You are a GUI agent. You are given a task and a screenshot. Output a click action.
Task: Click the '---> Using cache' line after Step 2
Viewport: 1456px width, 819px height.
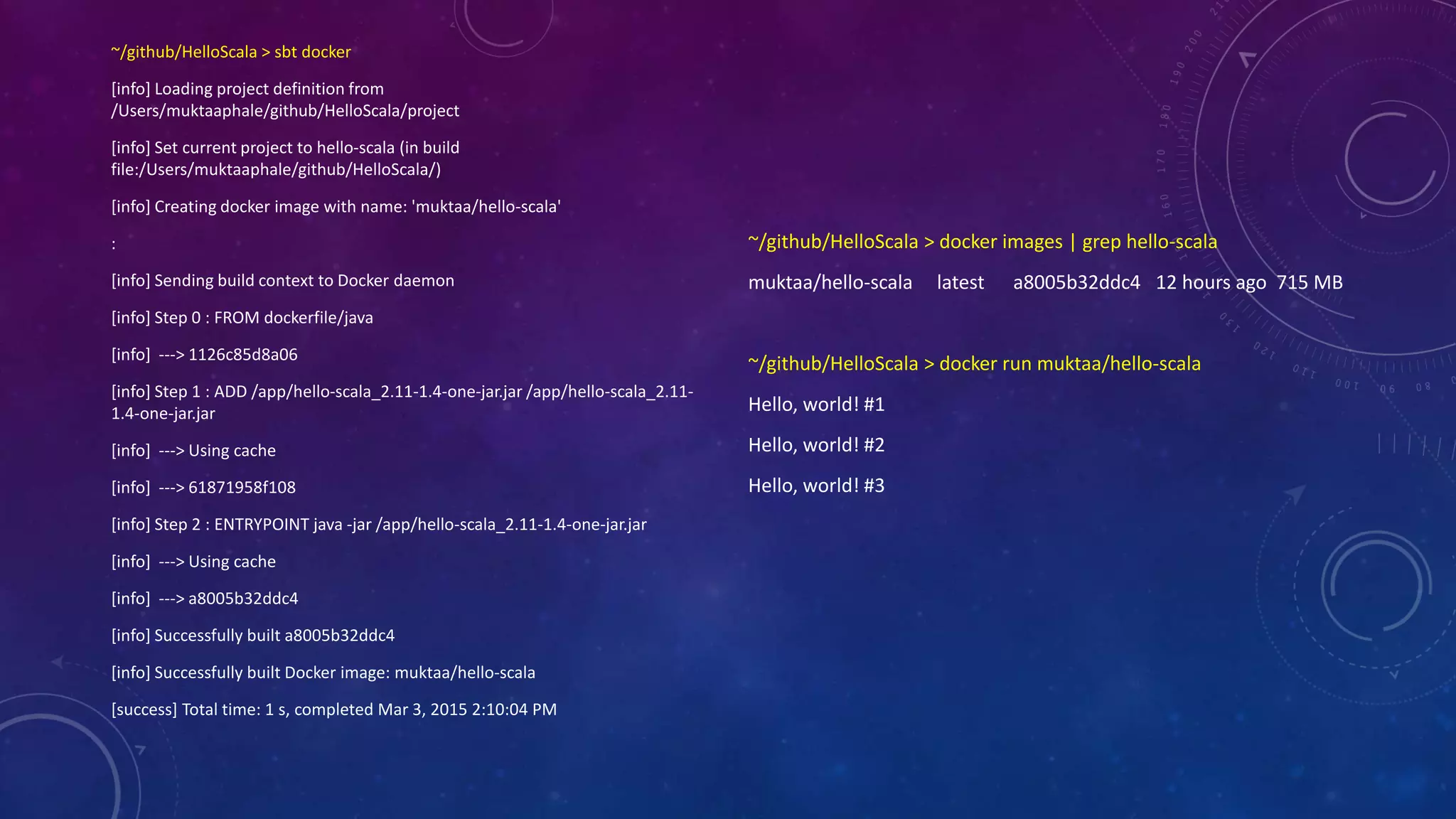[193, 562]
